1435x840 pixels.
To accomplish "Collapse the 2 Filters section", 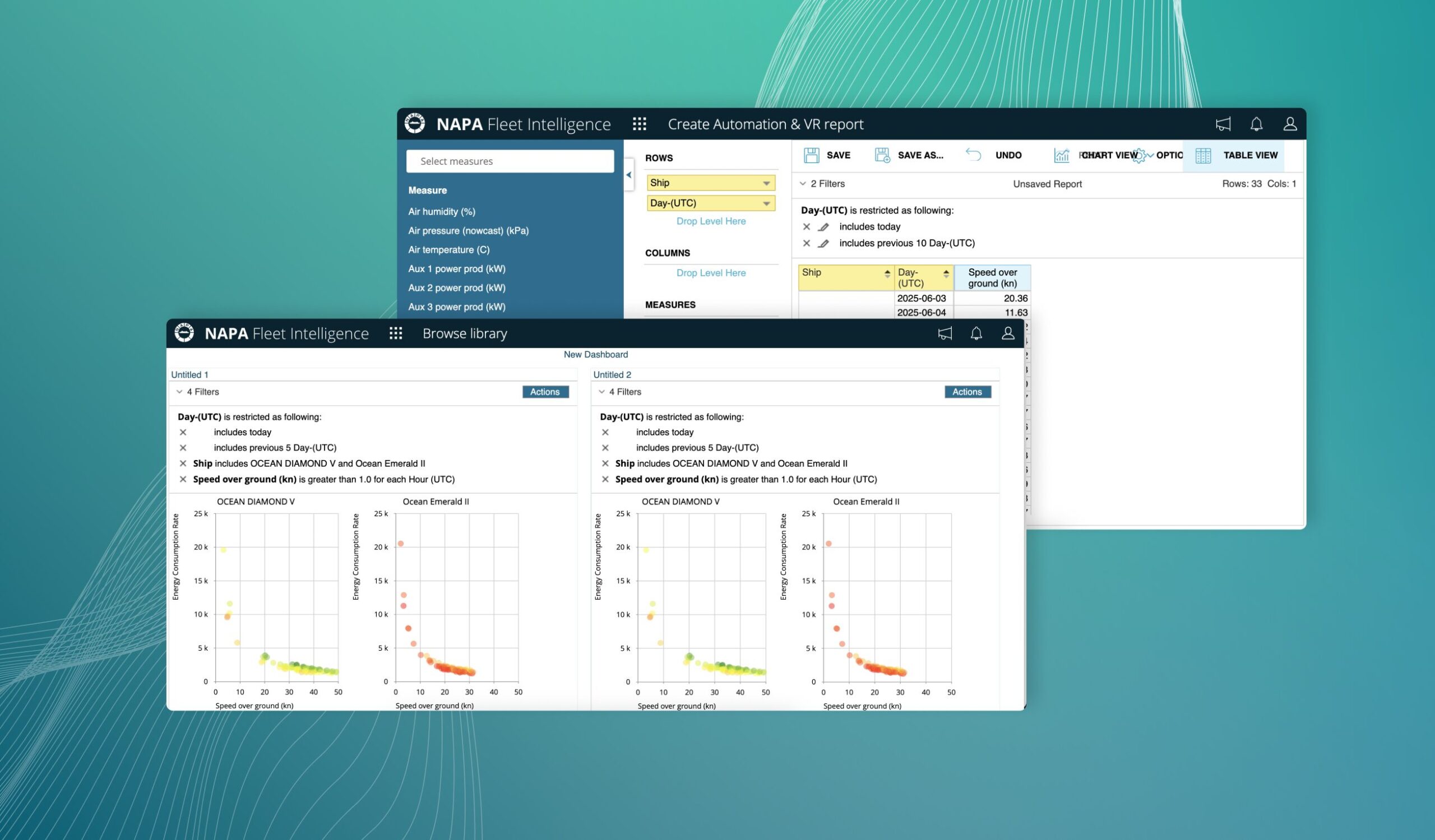I will (x=803, y=184).
